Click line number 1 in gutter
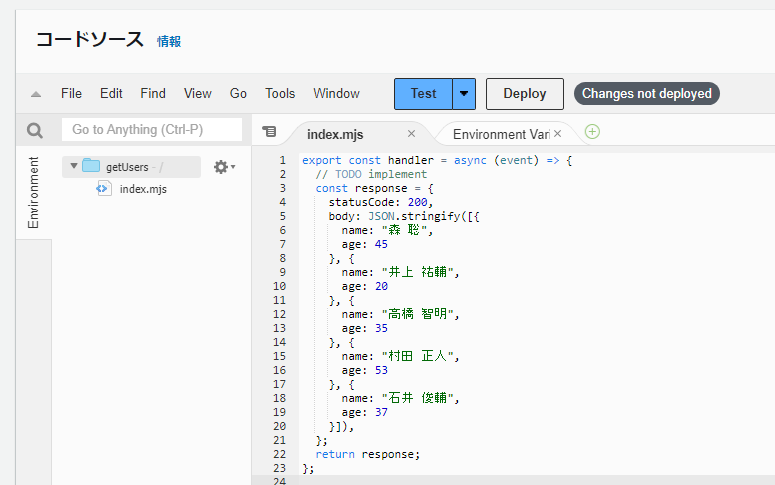The height and width of the screenshot is (485, 775). tap(282, 160)
